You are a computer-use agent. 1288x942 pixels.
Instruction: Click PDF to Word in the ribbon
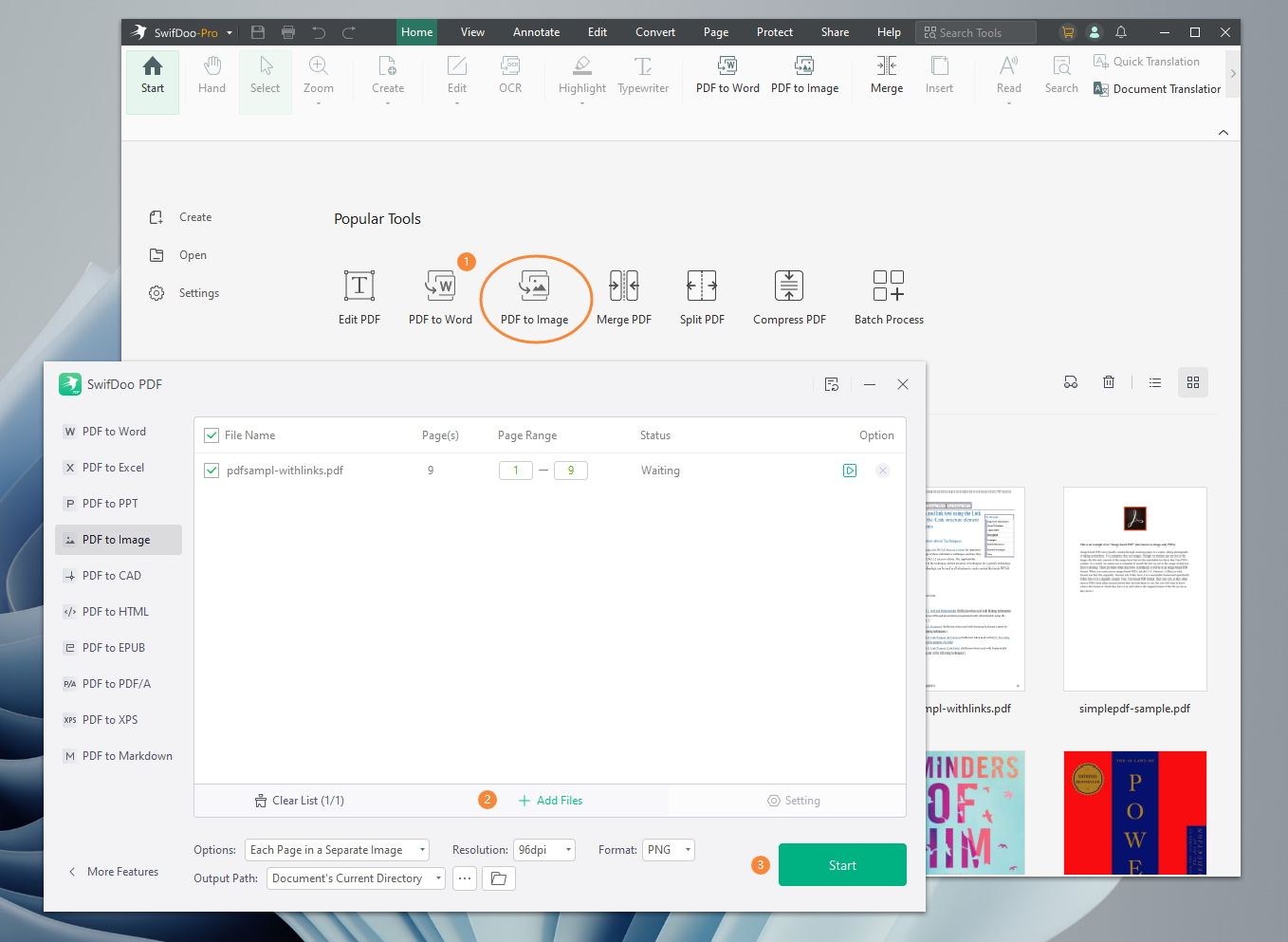coord(727,76)
